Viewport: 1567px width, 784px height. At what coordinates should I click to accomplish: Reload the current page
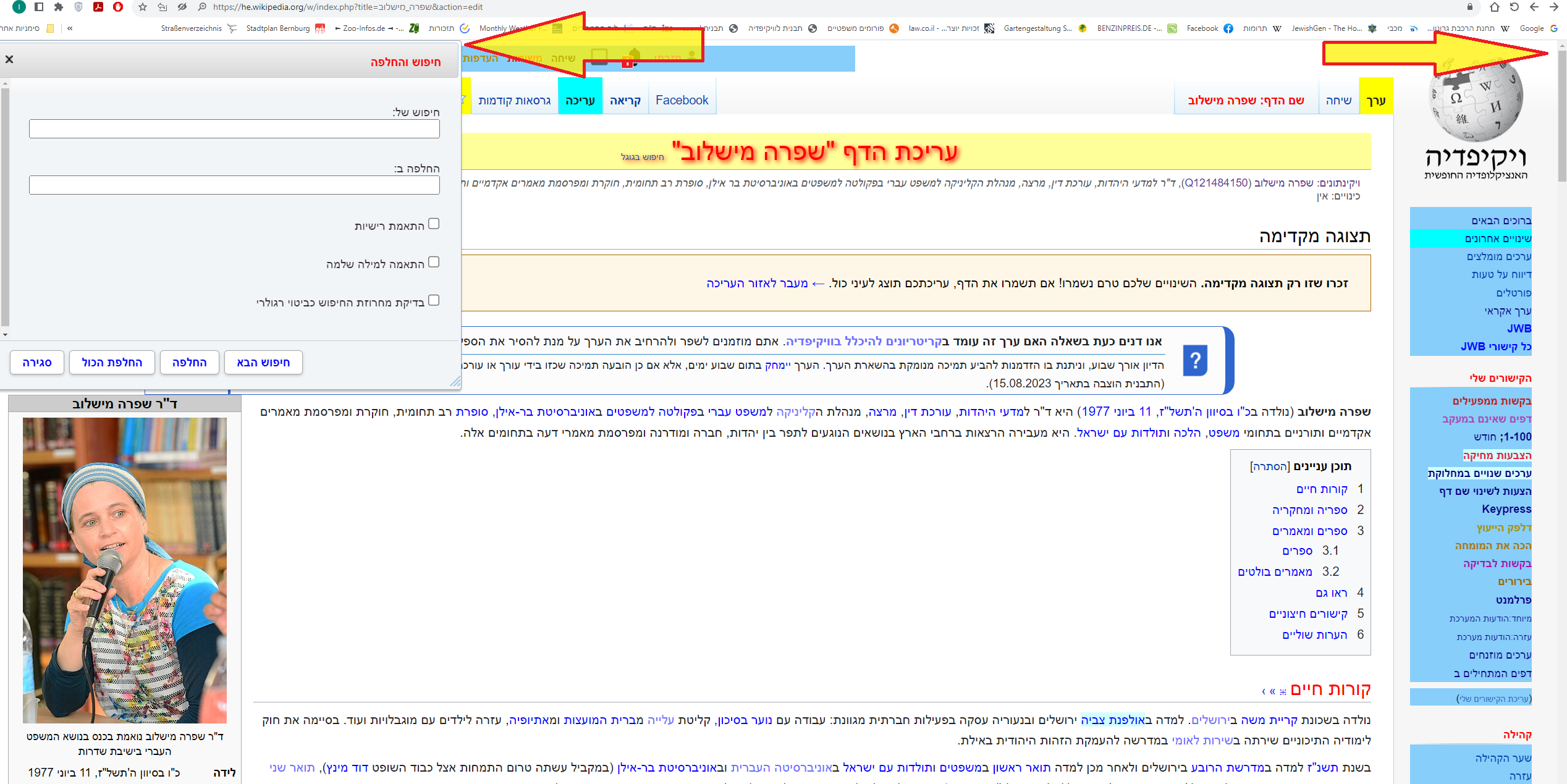(1514, 7)
